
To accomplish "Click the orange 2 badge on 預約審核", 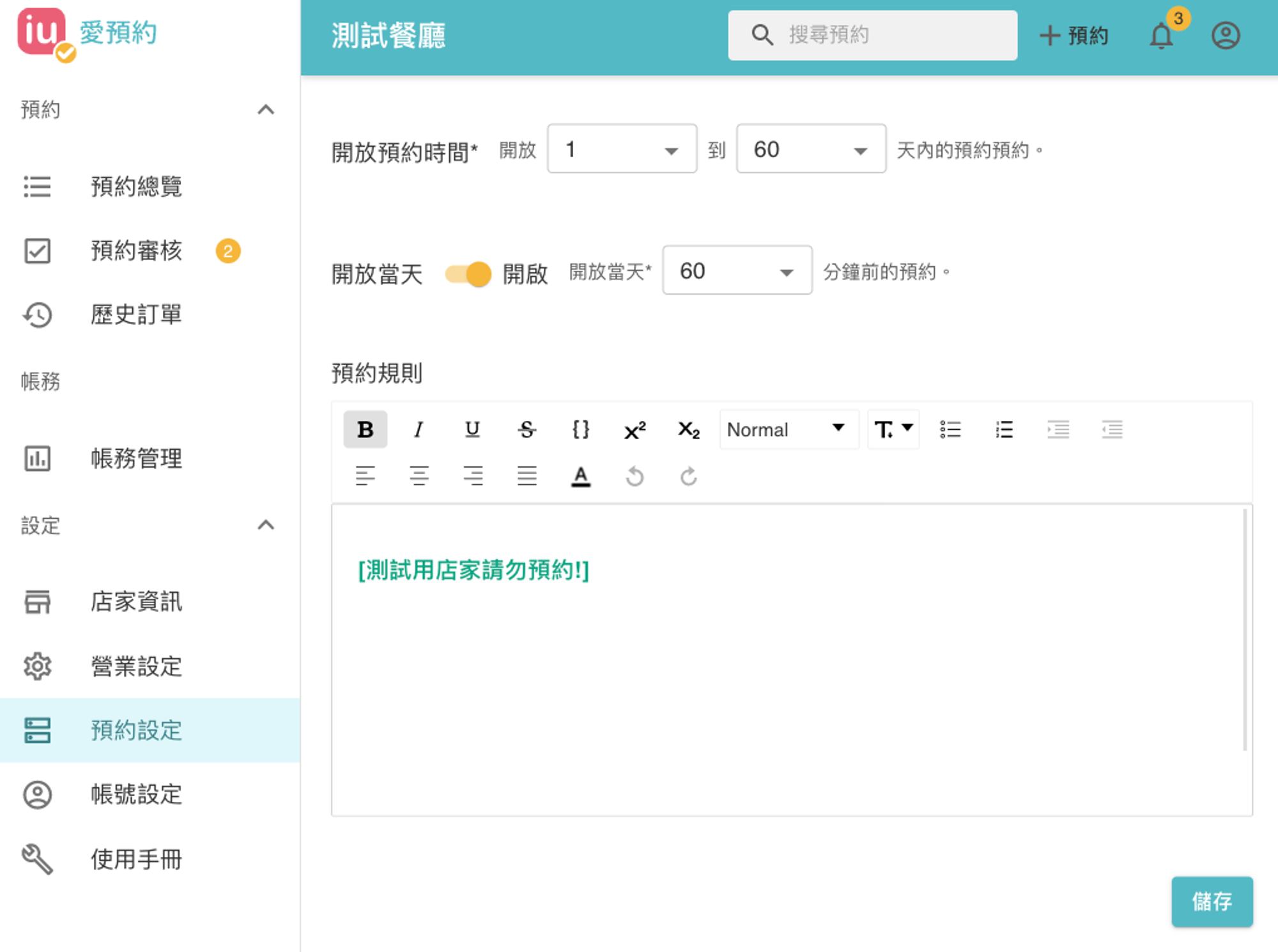I will tap(228, 250).
